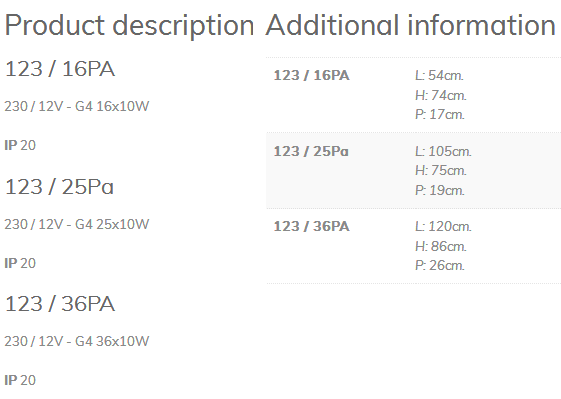Select the 123 / 36PA product heading
This screenshot has height=399, width=561.
[x=60, y=304]
